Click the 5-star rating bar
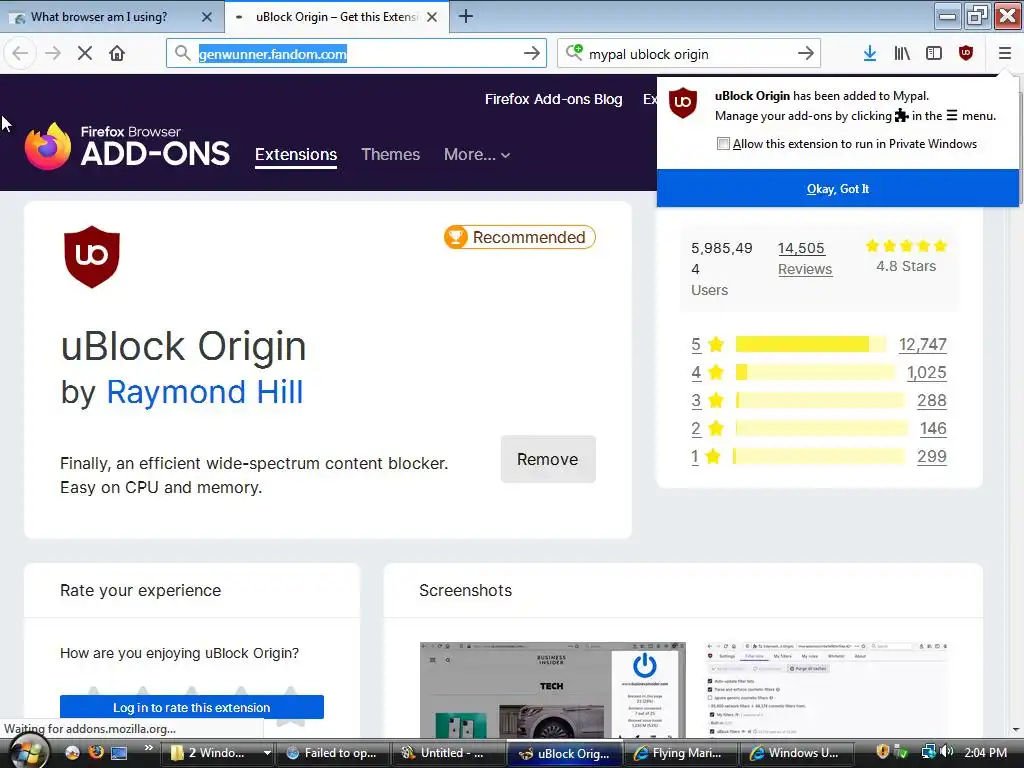The width and height of the screenshot is (1024, 768). point(810,344)
